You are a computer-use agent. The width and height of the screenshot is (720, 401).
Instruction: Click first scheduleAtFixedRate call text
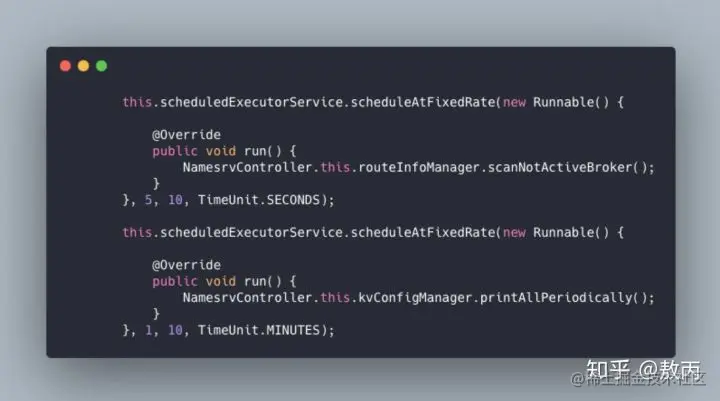tap(422, 102)
